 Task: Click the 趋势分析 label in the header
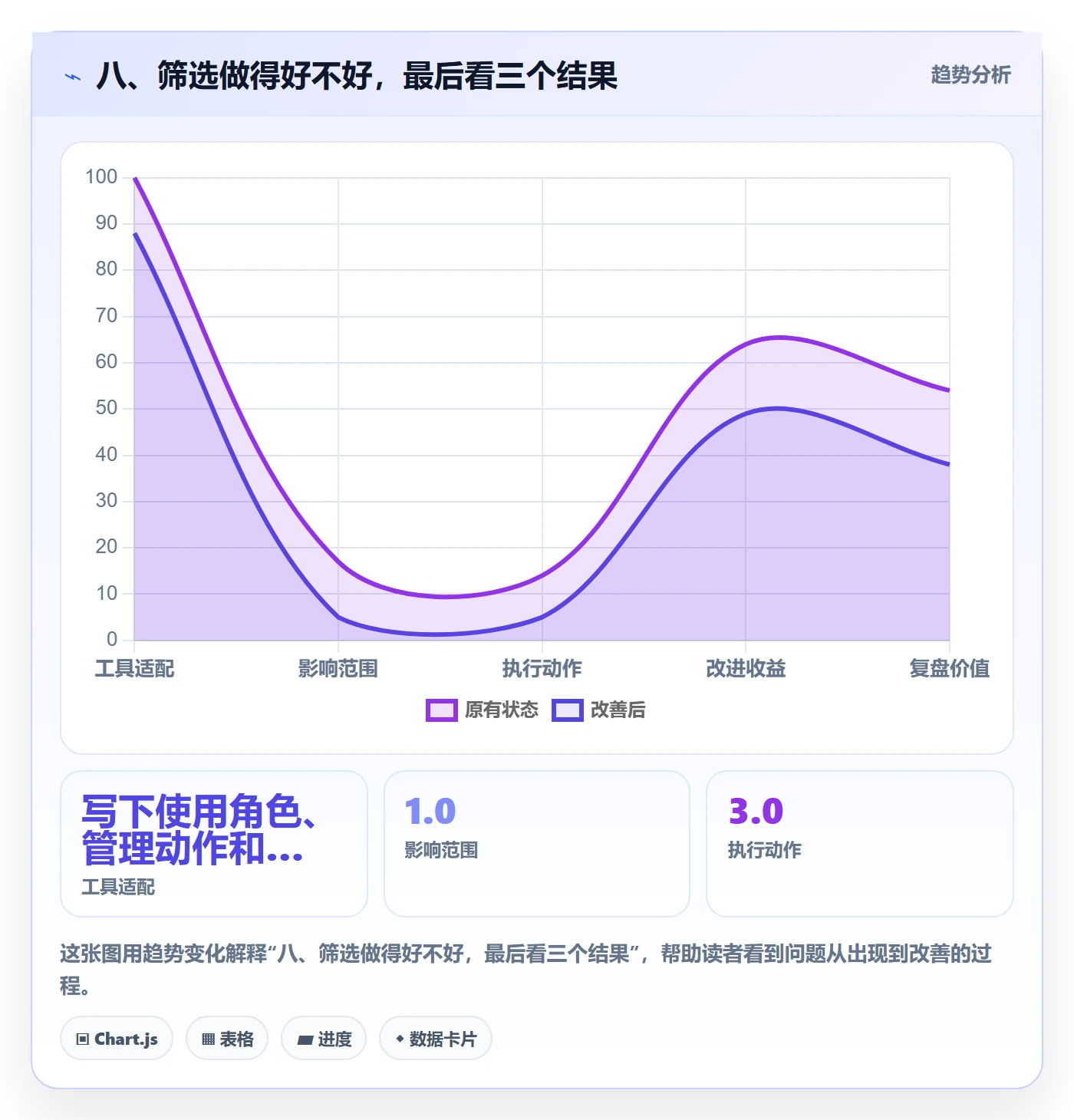coord(970,75)
